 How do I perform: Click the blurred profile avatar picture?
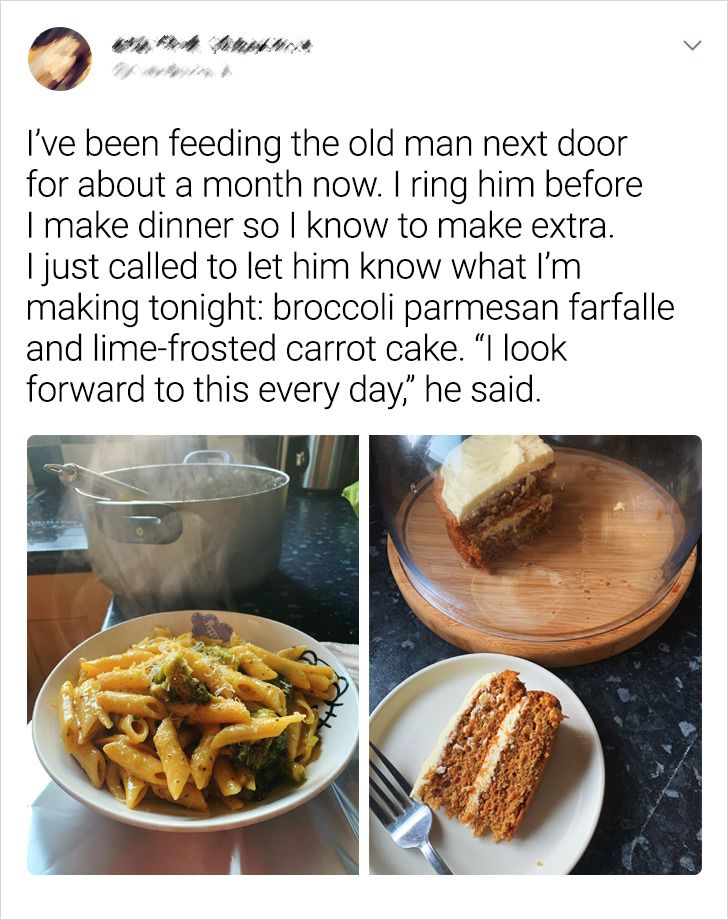(60, 59)
